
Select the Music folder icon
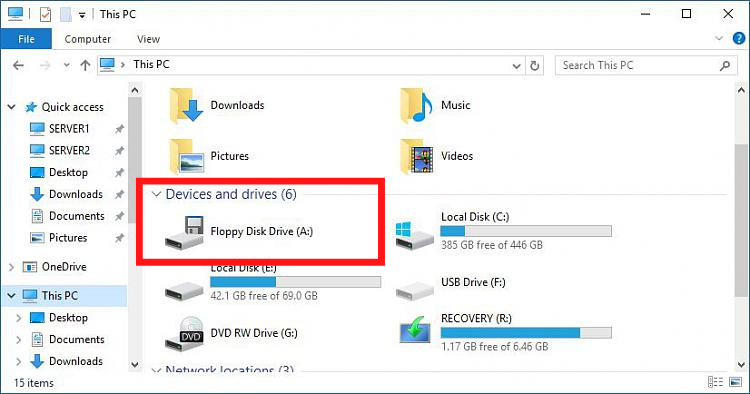pyautogui.click(x=416, y=105)
